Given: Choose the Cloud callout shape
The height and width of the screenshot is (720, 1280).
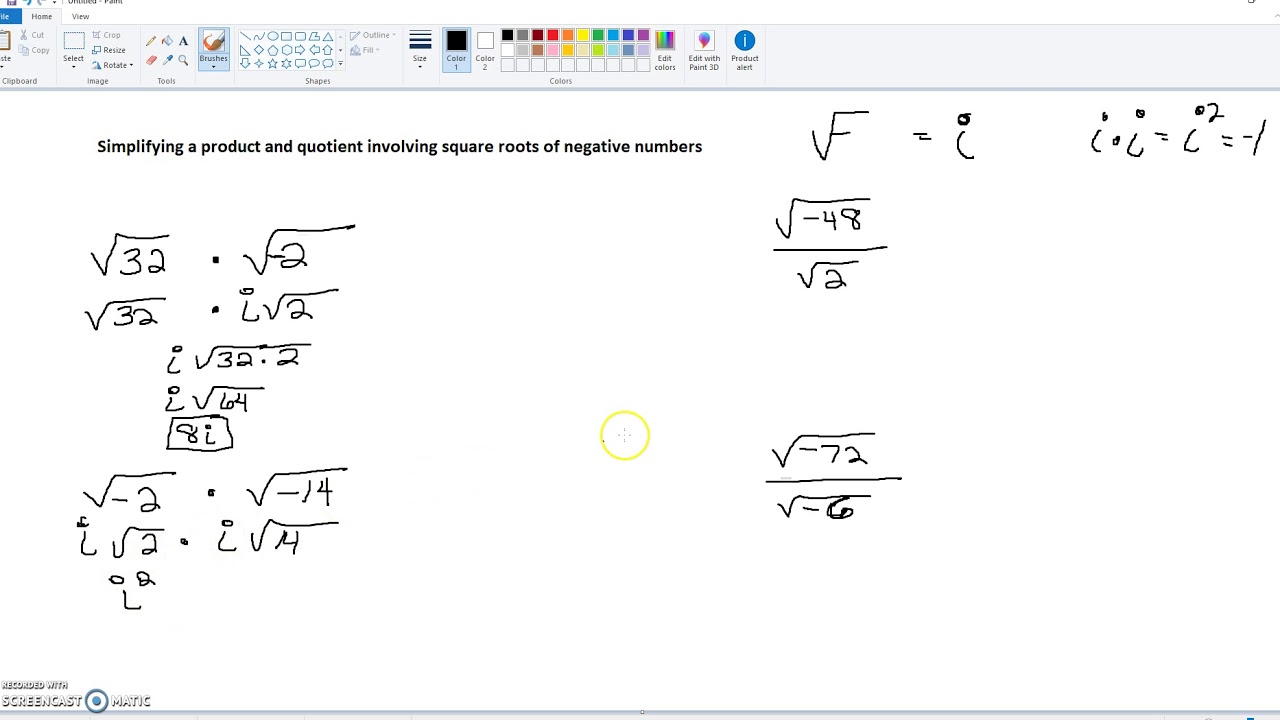Looking at the screenshot, I should coord(328,63).
